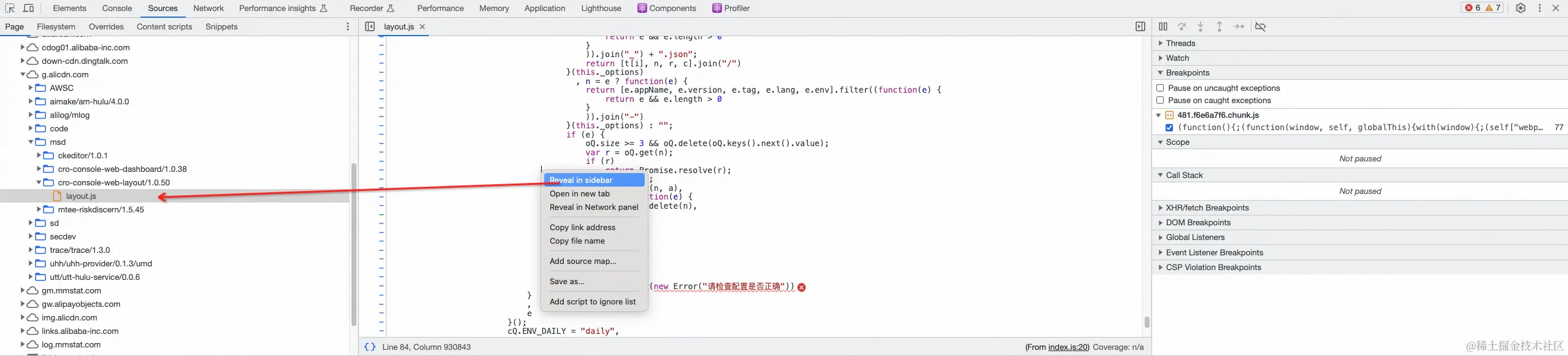Deactivate breakpoints icon
This screenshot has width=1568, height=356.
[1261, 26]
